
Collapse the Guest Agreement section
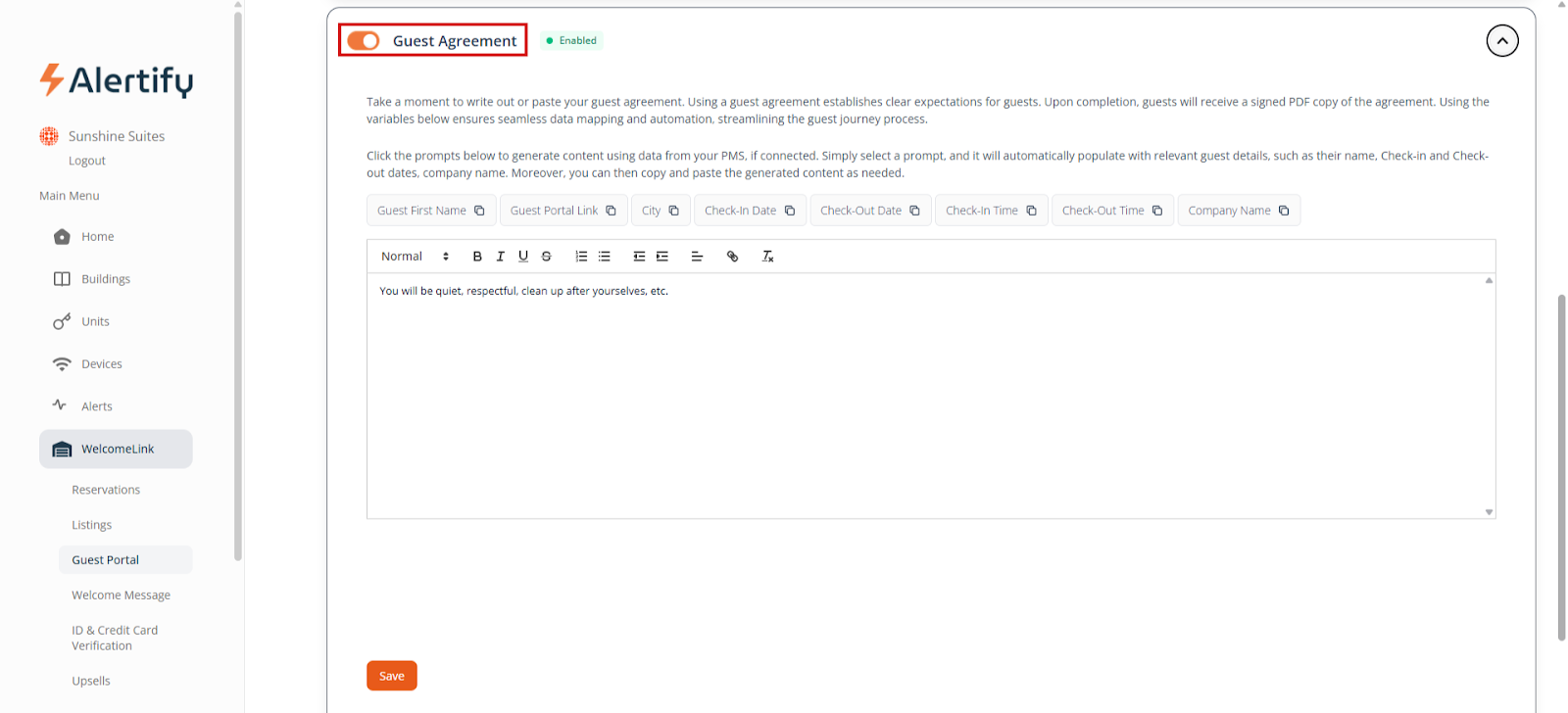tap(1501, 41)
